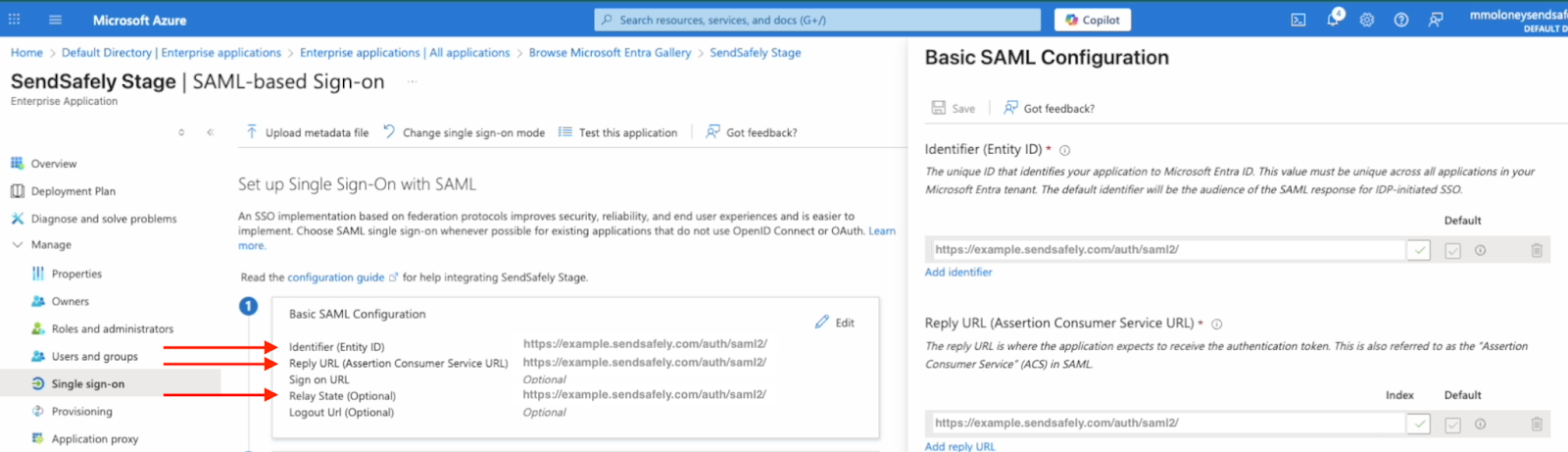1568x452 pixels.
Task: Open Browse Microsoft Entra Gallery breadcrumb
Action: (x=610, y=53)
